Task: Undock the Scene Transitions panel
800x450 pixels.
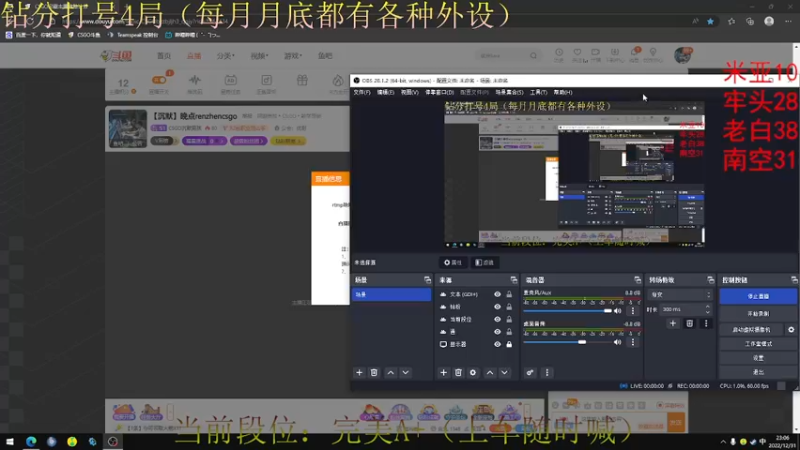Action: [x=710, y=280]
